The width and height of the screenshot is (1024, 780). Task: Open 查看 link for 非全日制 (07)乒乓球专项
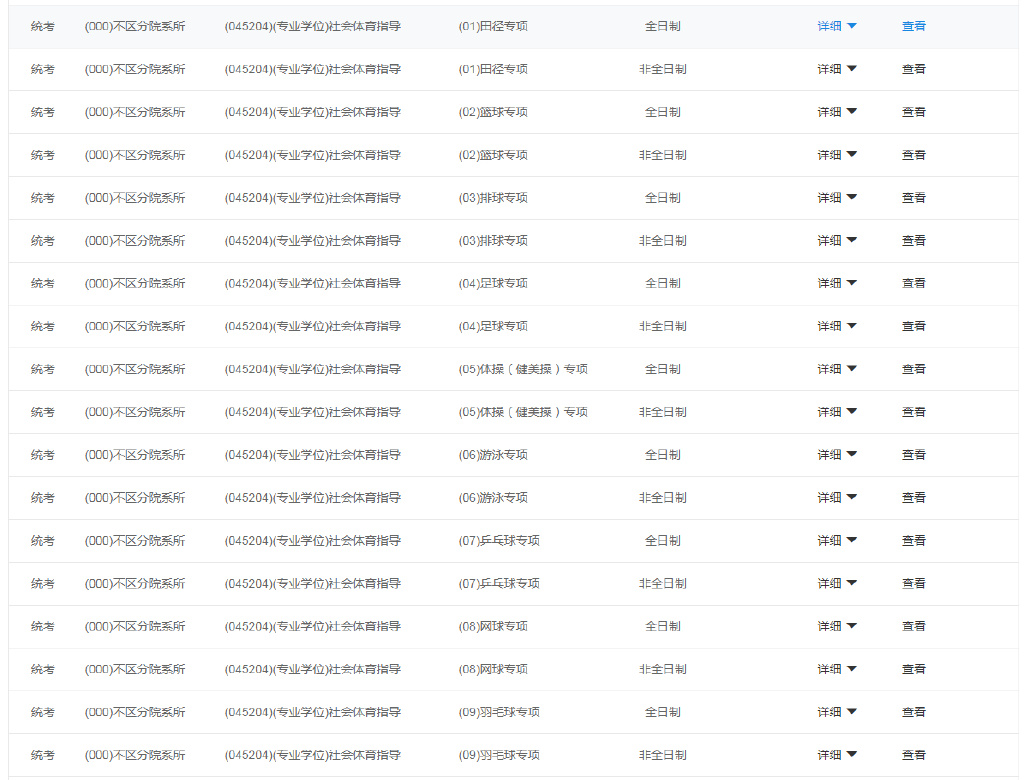(914, 583)
